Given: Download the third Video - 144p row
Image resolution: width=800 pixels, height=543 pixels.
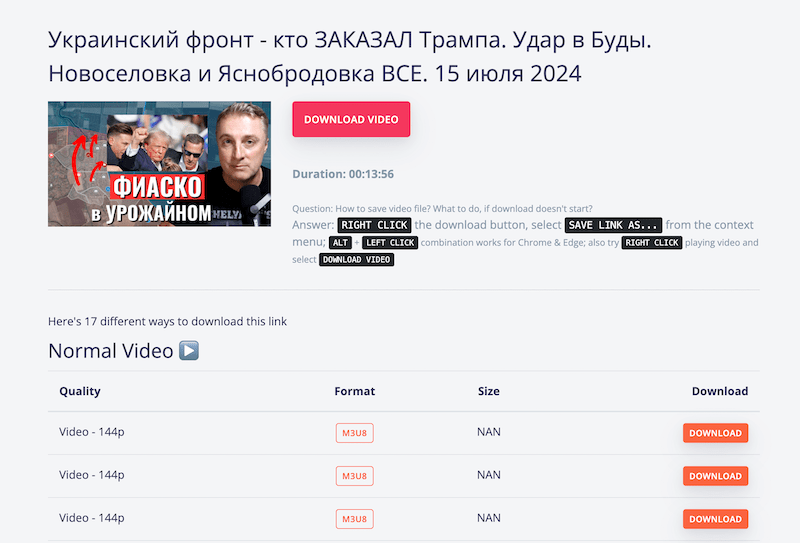Looking at the screenshot, I should [715, 519].
